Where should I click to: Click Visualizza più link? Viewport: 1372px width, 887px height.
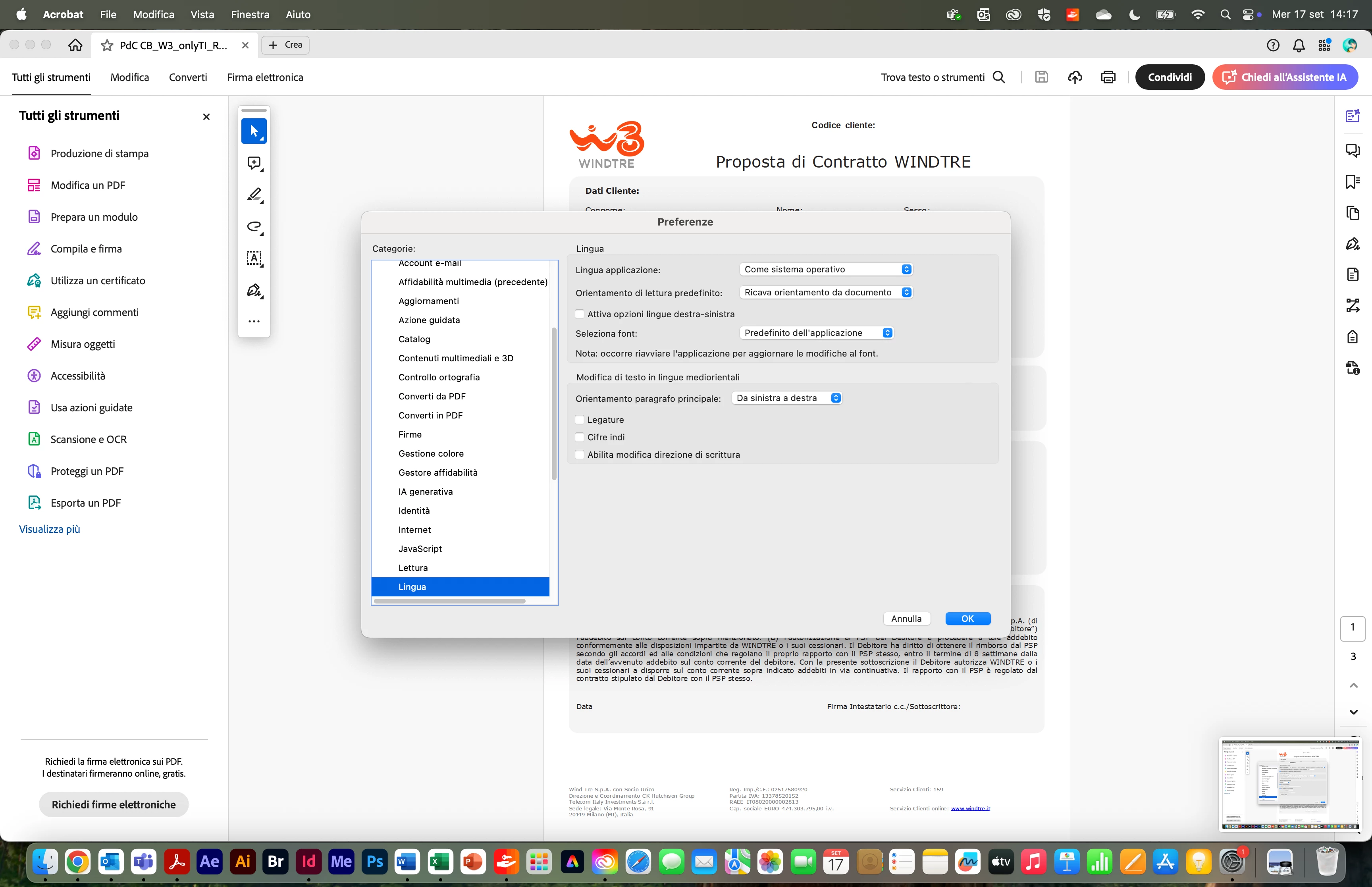50,529
